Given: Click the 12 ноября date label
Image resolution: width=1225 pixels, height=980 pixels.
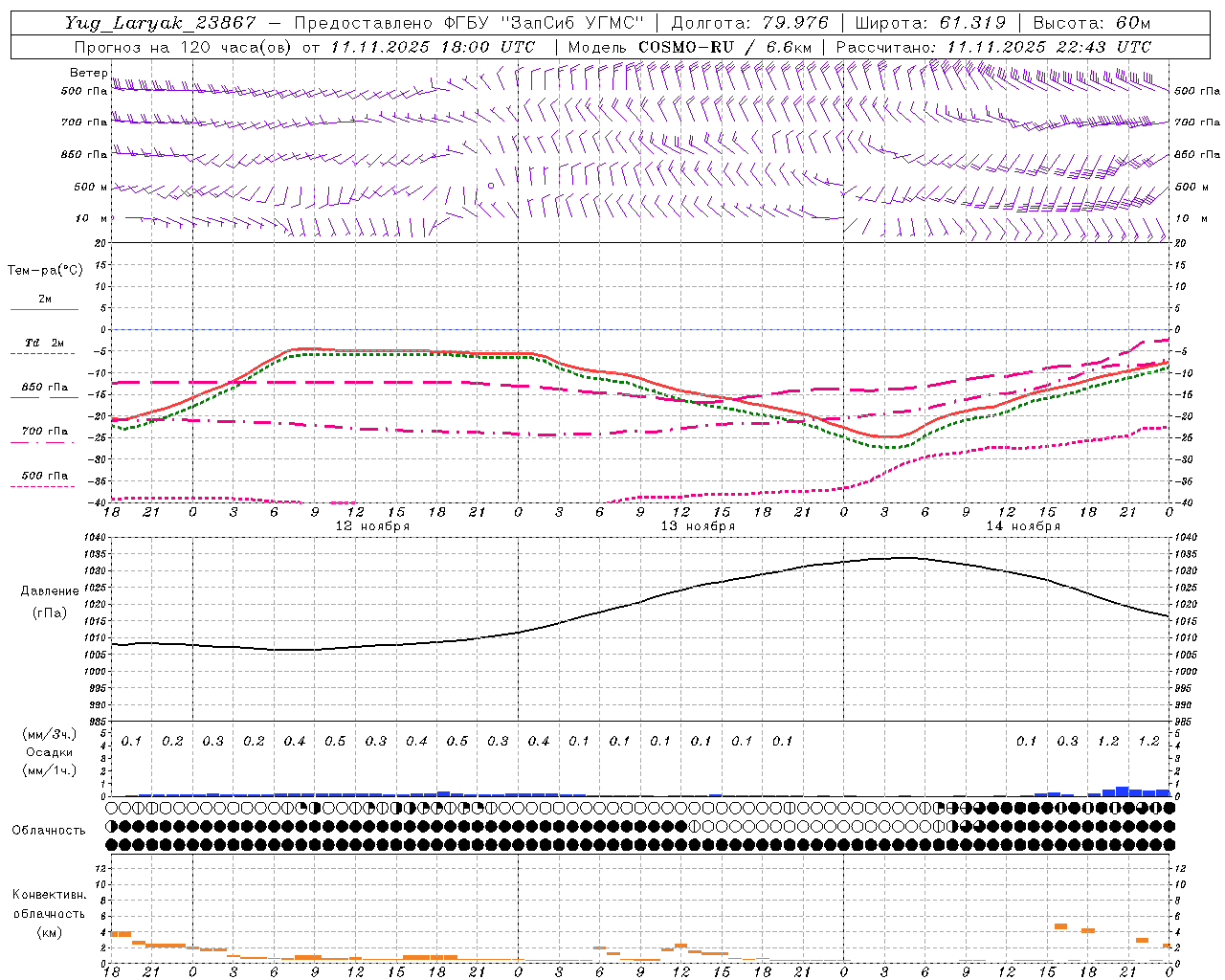Looking at the screenshot, I should [x=372, y=526].
